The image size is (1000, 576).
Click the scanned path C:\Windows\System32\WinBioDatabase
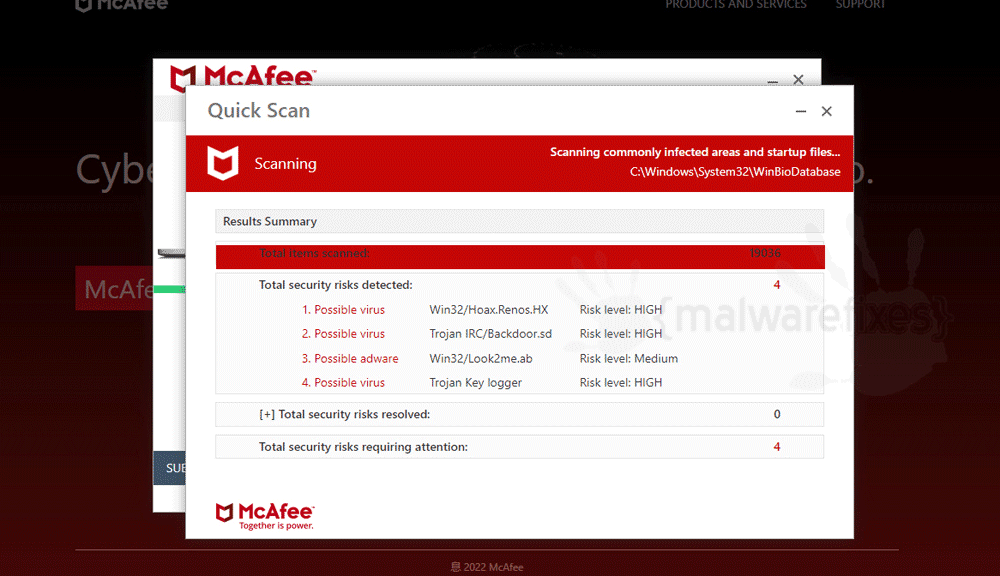point(735,172)
